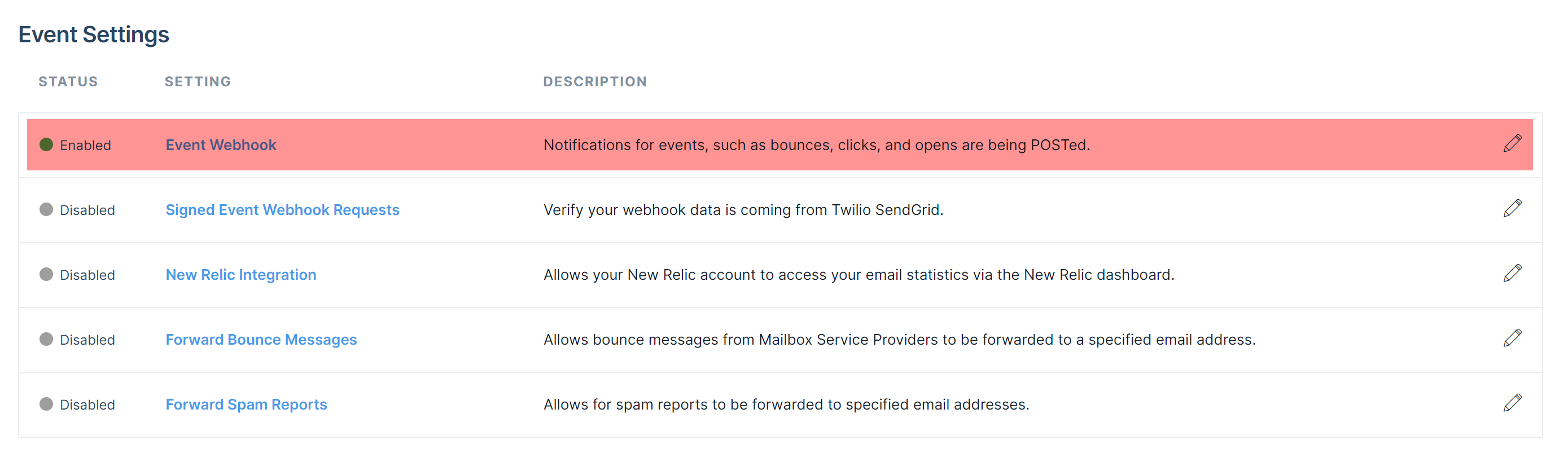Toggle the status indicator for Forward Bounce Messages

(47, 339)
